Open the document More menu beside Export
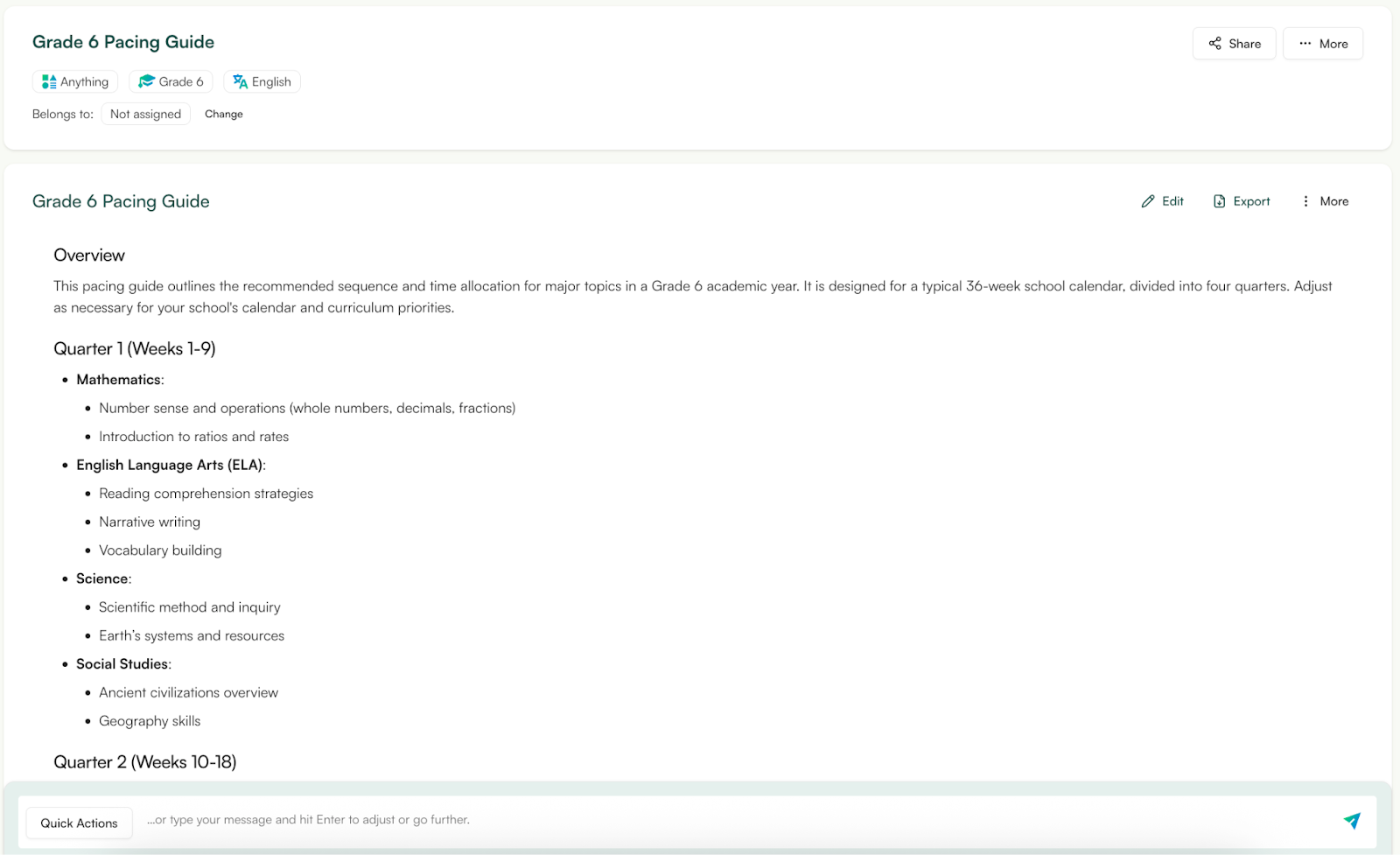1400x855 pixels. click(1325, 201)
